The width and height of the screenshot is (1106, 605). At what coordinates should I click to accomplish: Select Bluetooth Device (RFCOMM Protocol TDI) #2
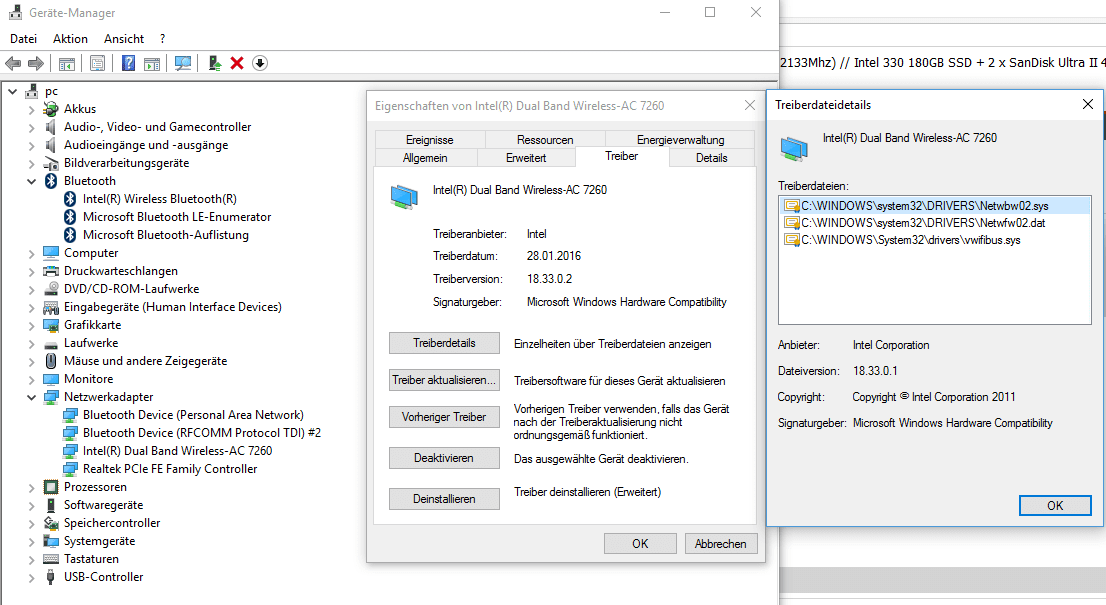(202, 433)
